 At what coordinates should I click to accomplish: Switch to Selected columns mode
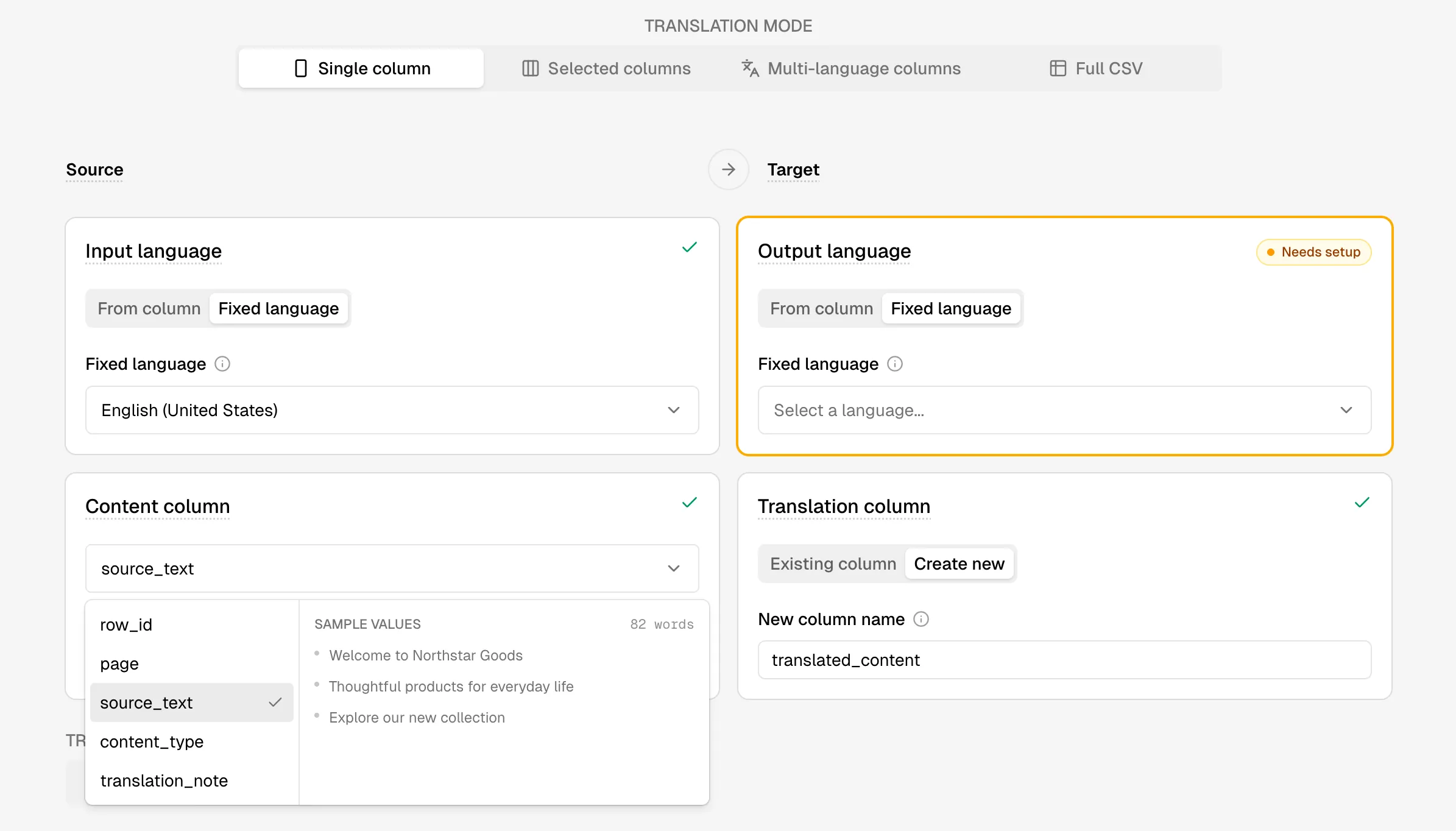606,68
